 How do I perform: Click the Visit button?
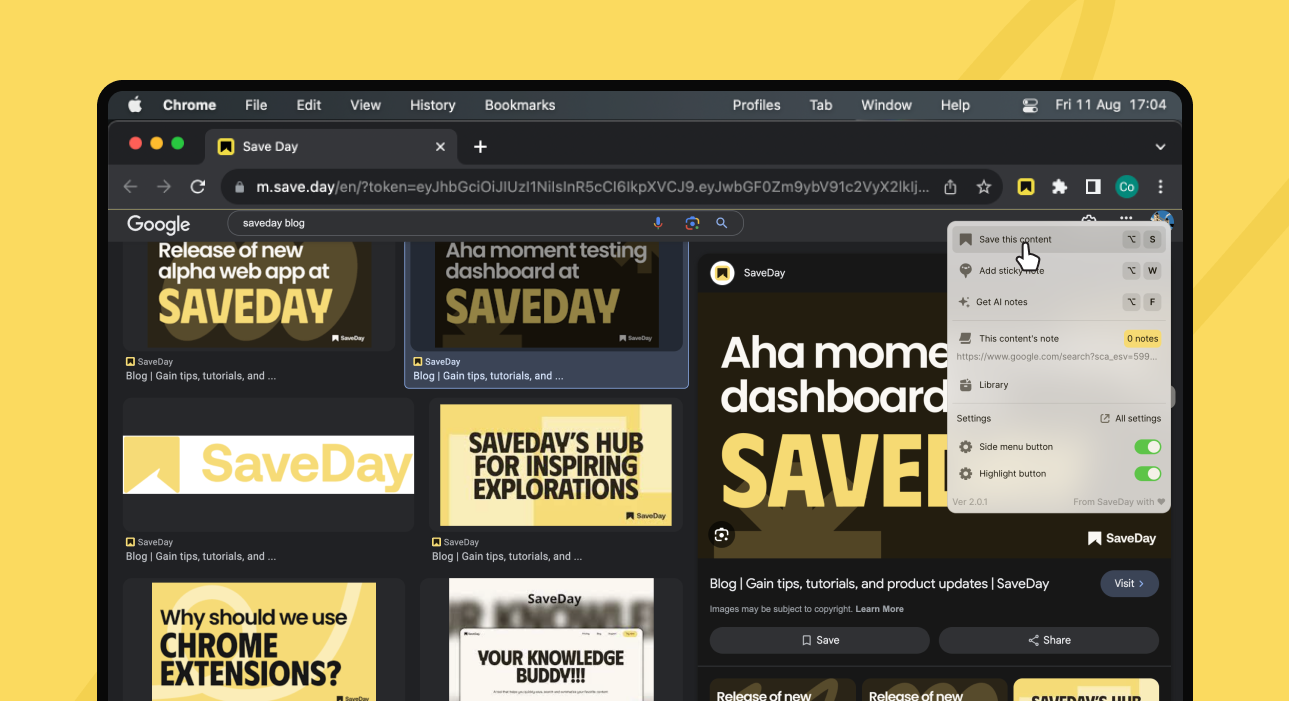tap(1129, 584)
